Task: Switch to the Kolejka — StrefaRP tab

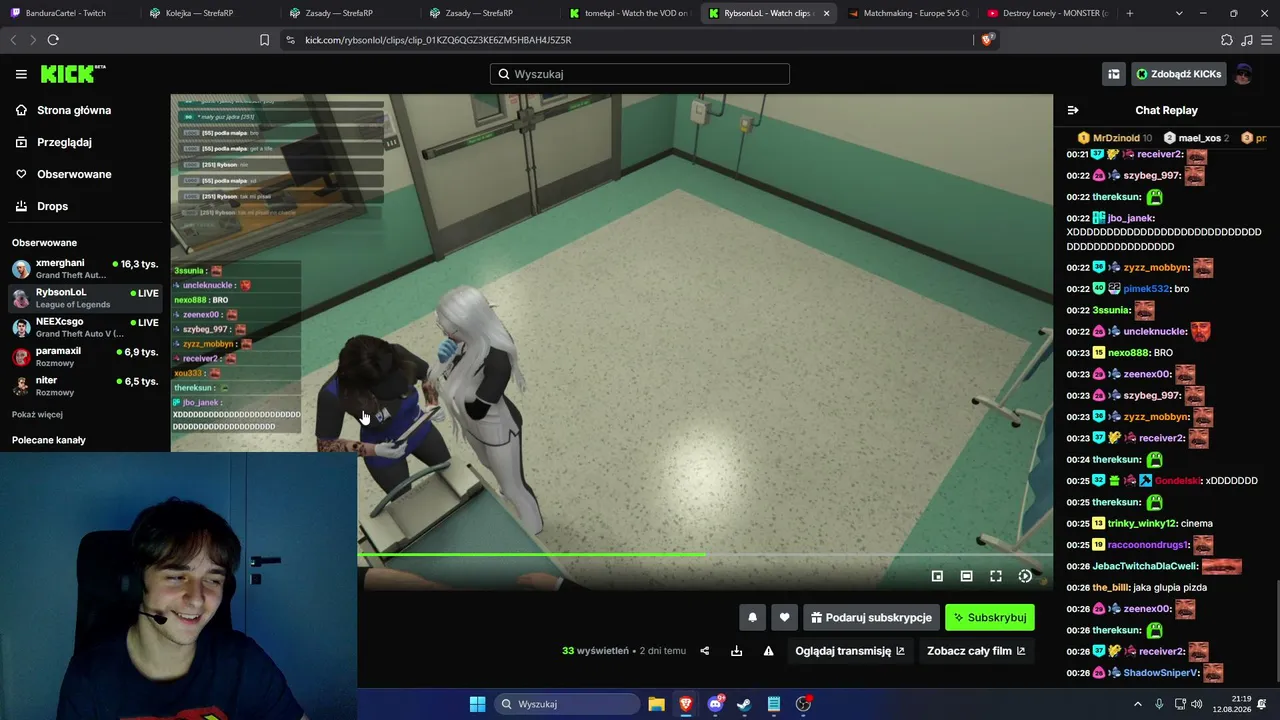Action: click(206, 13)
